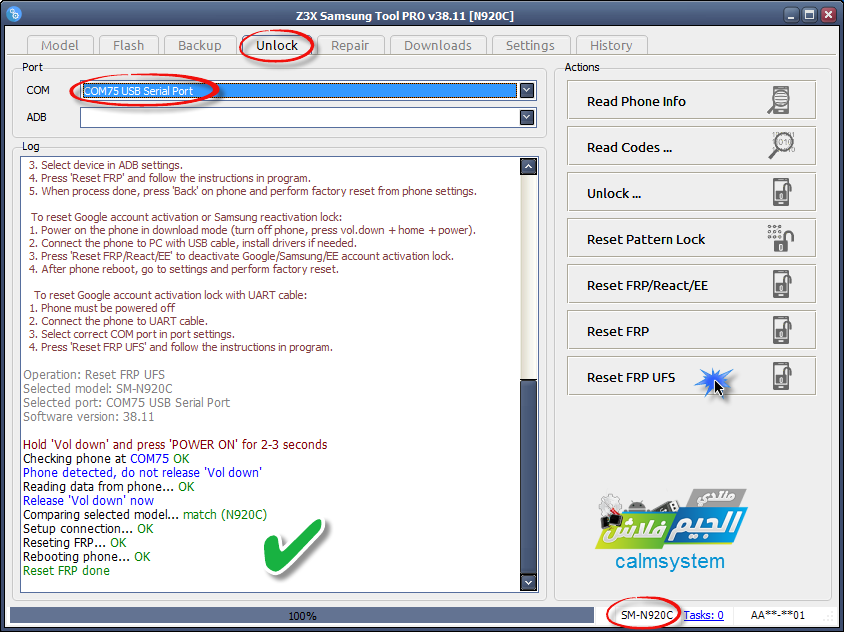Click the Reset FRP/React/EE phone lock icon
The height and width of the screenshot is (632, 844).
[x=782, y=284]
